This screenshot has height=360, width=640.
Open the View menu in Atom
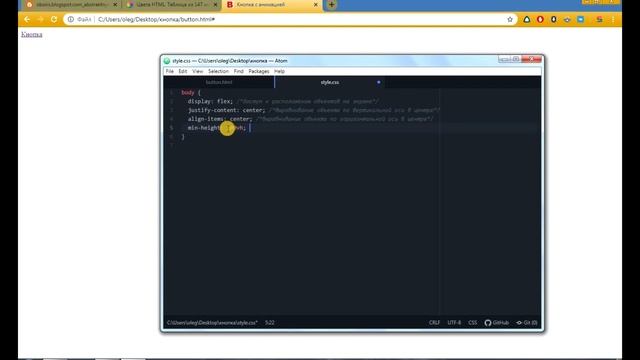click(x=198, y=71)
